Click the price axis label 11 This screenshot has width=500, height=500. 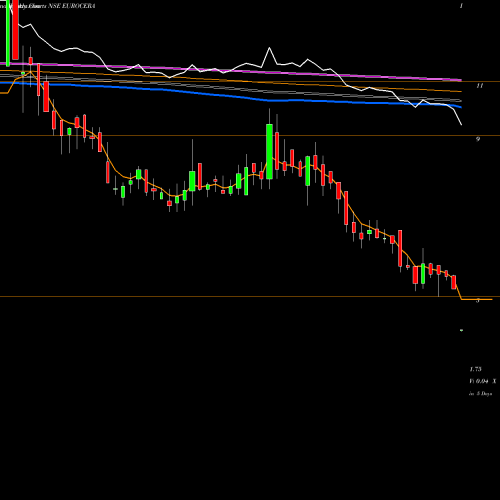(479, 86)
